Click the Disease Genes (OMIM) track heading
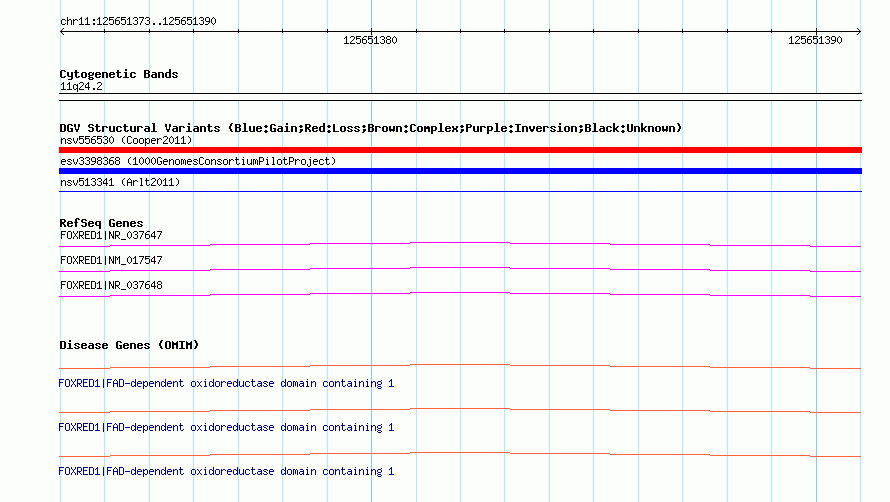Image resolution: width=890 pixels, height=502 pixels. 129,345
